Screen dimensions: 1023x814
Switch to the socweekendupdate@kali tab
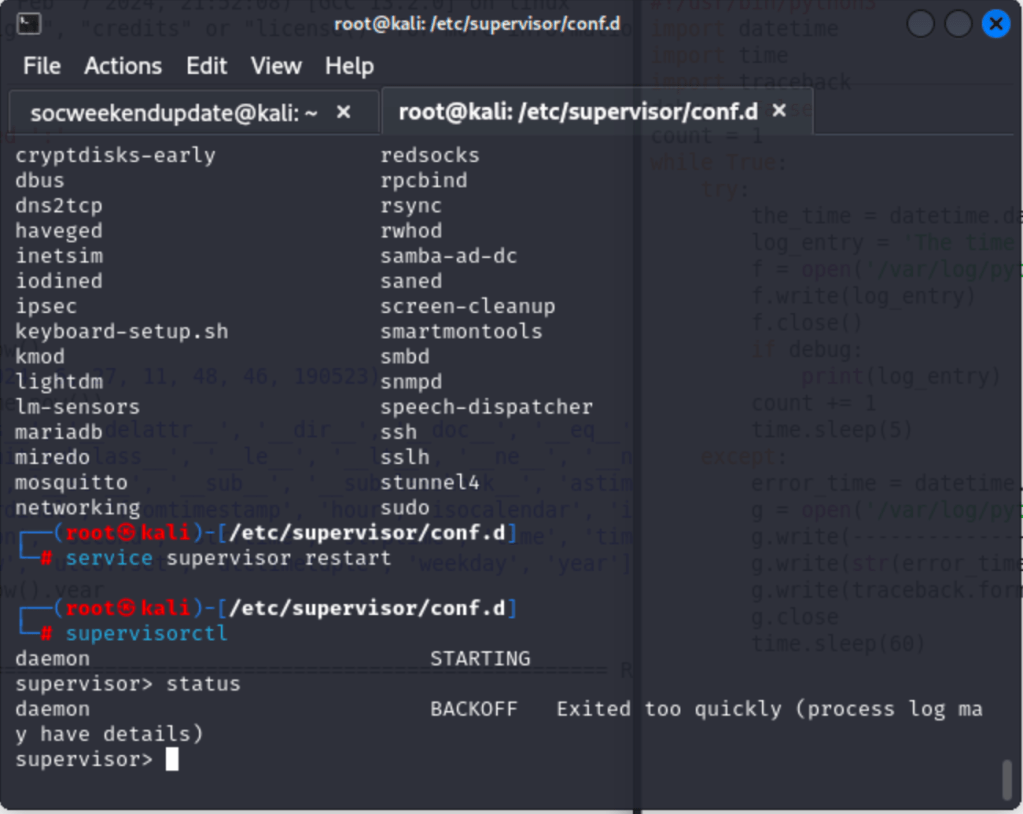[x=174, y=113]
